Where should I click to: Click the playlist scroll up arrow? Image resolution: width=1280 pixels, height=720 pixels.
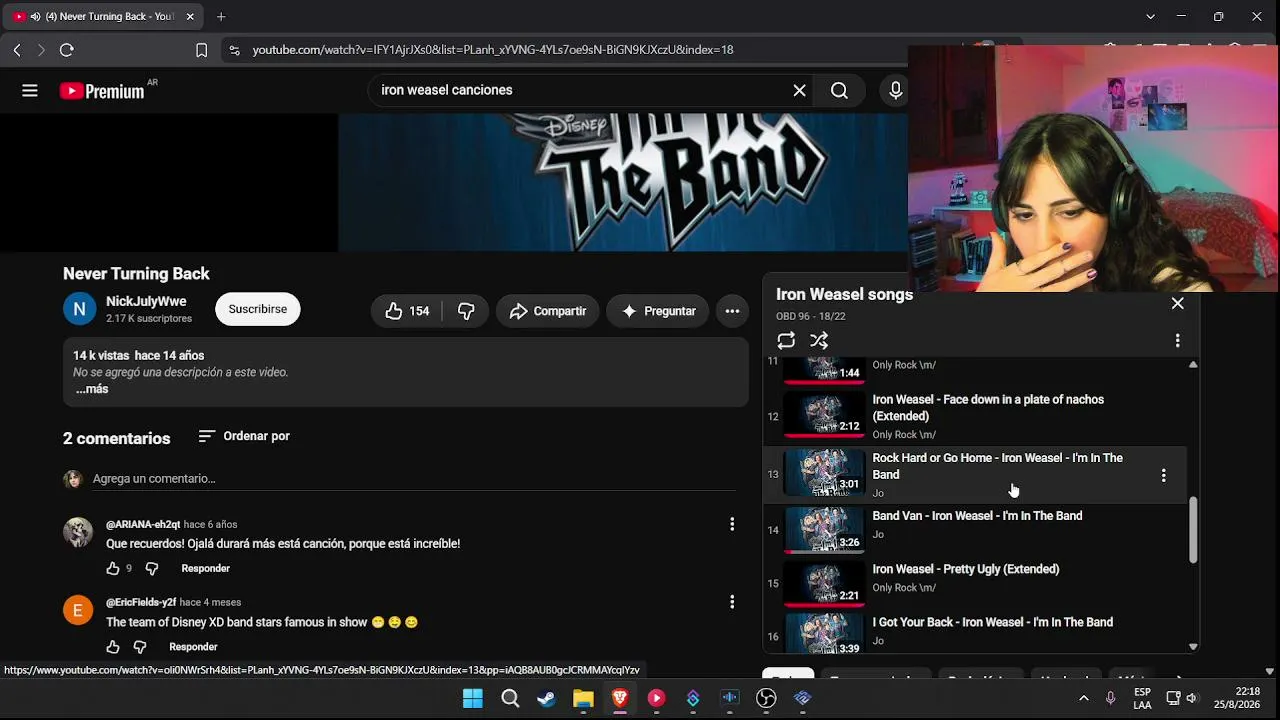tap(1193, 365)
